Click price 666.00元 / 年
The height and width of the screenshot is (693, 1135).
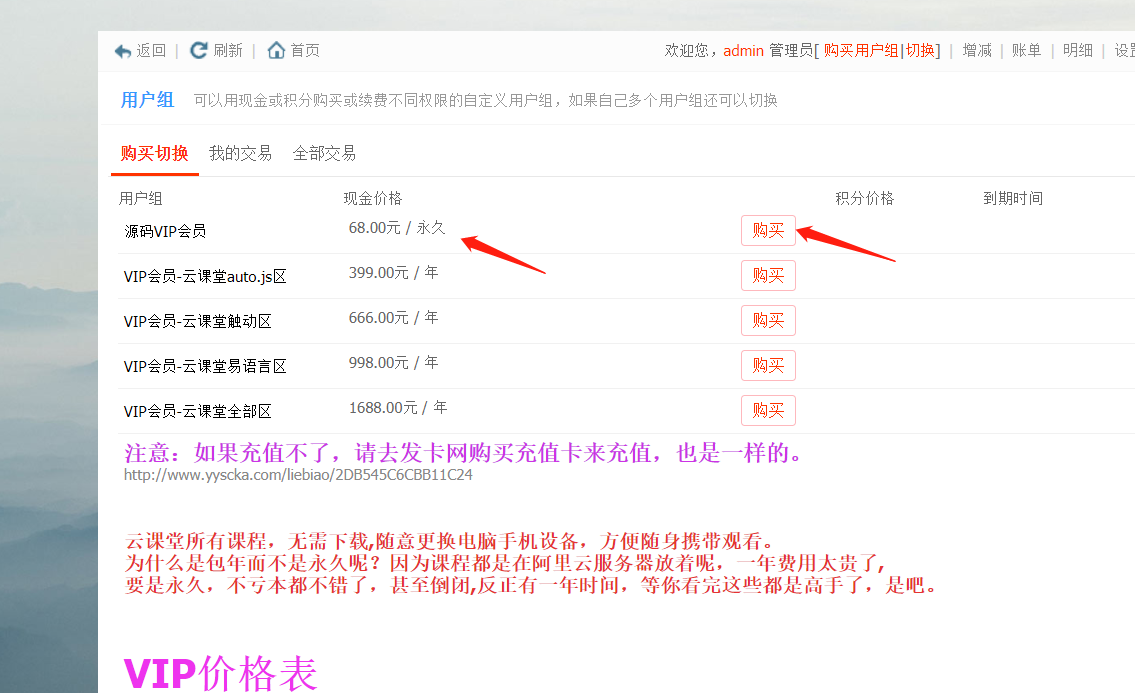click(x=393, y=318)
